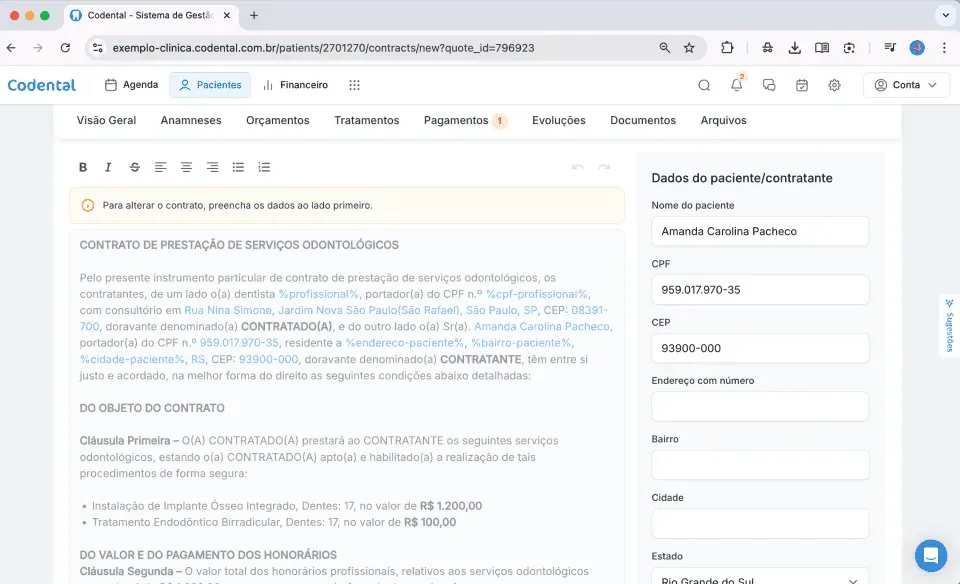Redo the last editor change
Screen dimensions: 960x584
coord(604,167)
